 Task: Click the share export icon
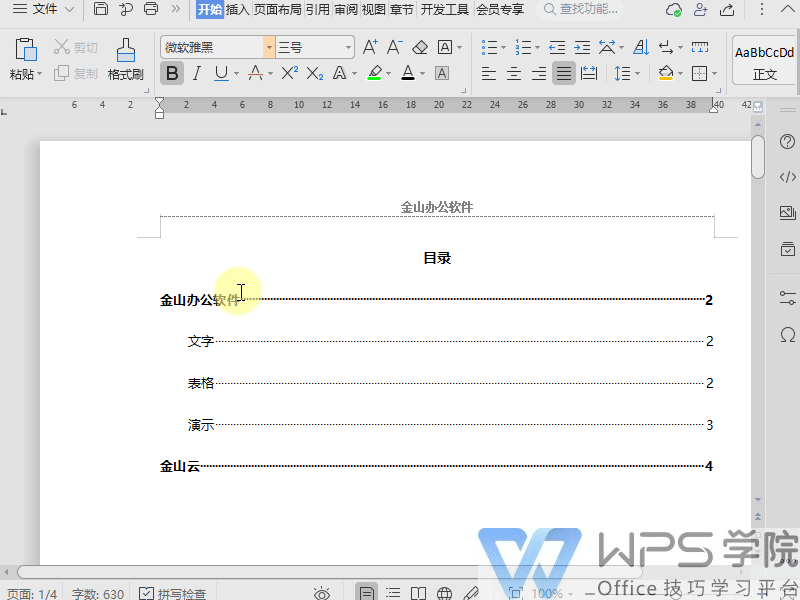727,9
